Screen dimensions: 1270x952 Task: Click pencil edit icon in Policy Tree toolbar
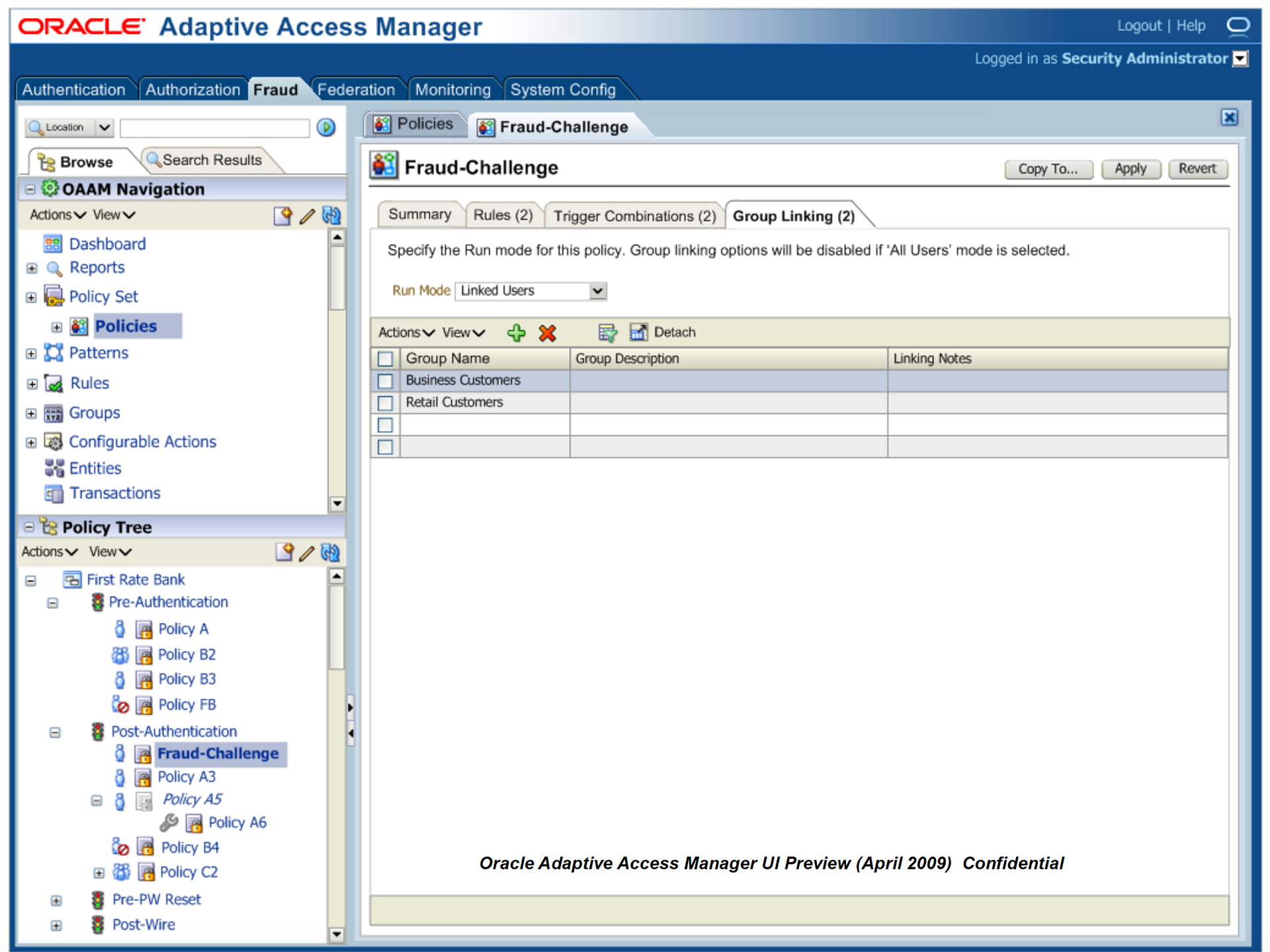click(307, 552)
